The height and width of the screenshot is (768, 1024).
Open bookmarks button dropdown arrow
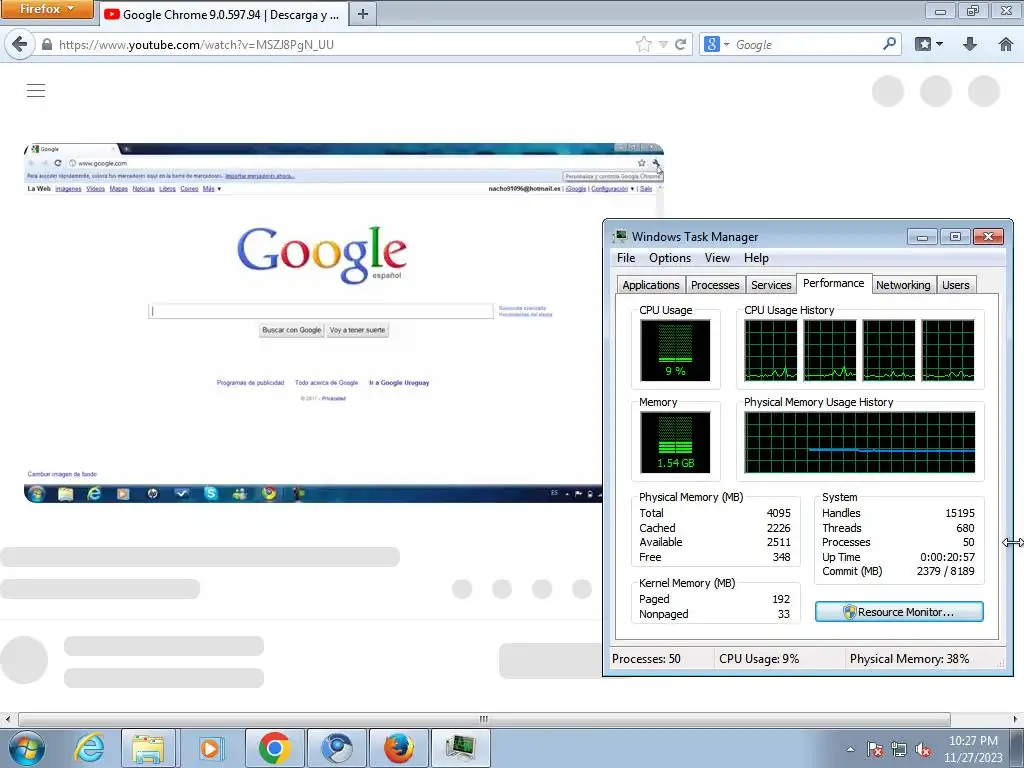pos(940,44)
